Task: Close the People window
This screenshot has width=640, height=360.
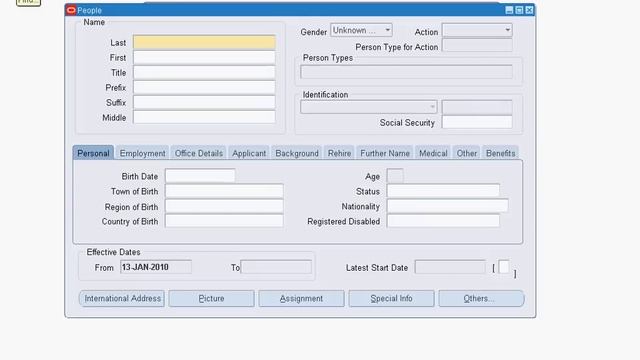Action: (x=529, y=10)
